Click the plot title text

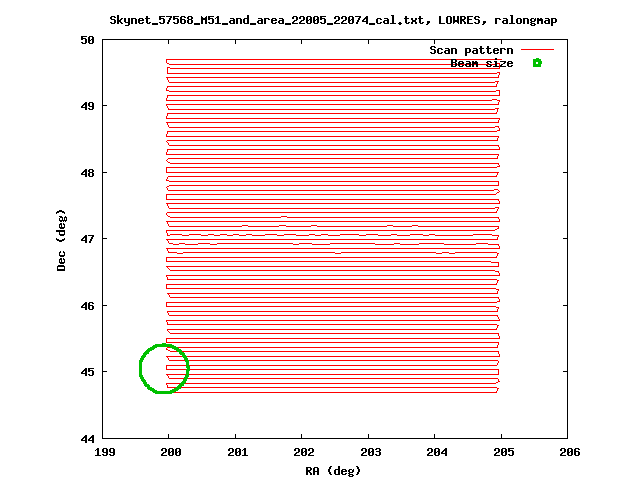click(x=333, y=20)
